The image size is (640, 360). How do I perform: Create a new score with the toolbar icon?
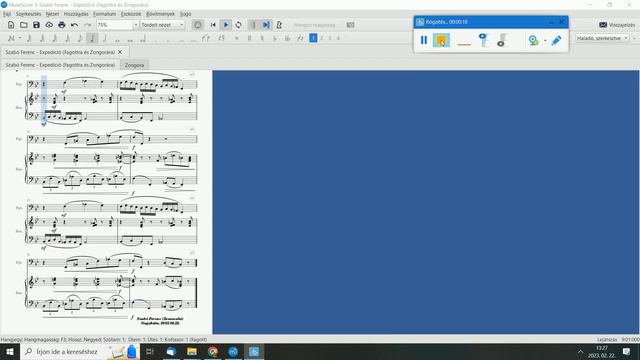pos(11,25)
